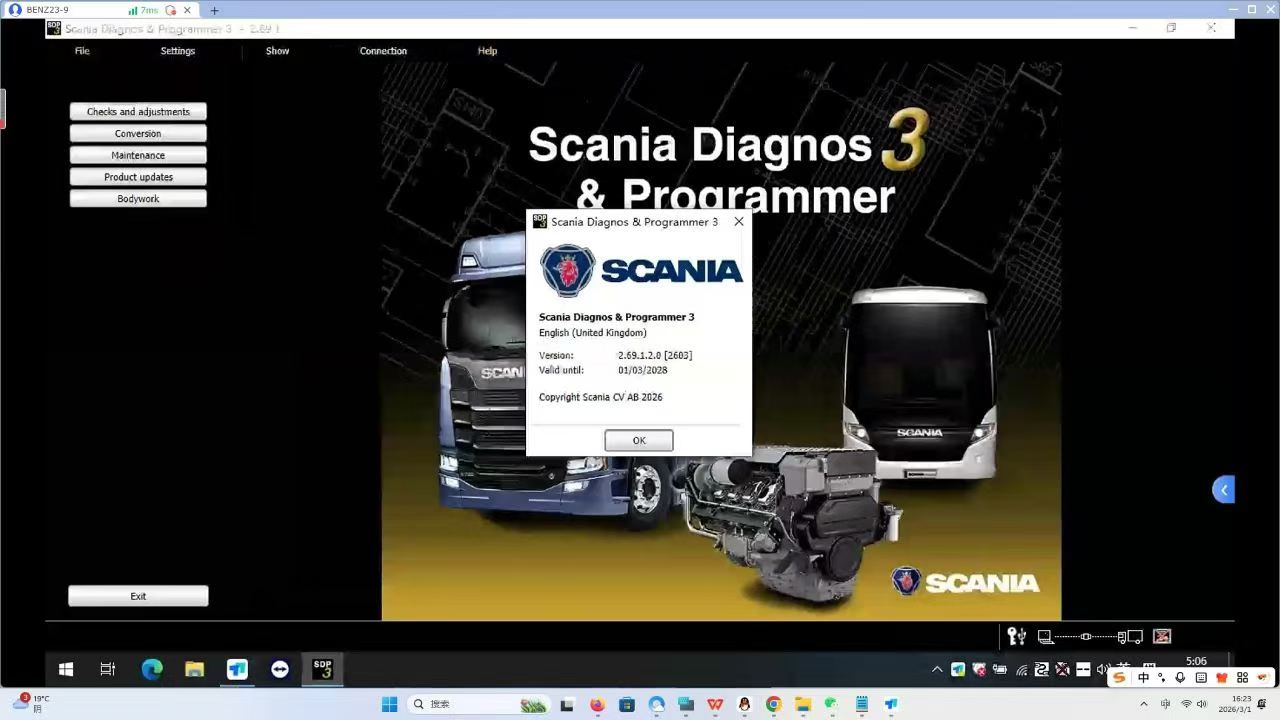This screenshot has width=1280, height=720.
Task: Open File Explorer in the remote taskbar
Action: pos(194,669)
